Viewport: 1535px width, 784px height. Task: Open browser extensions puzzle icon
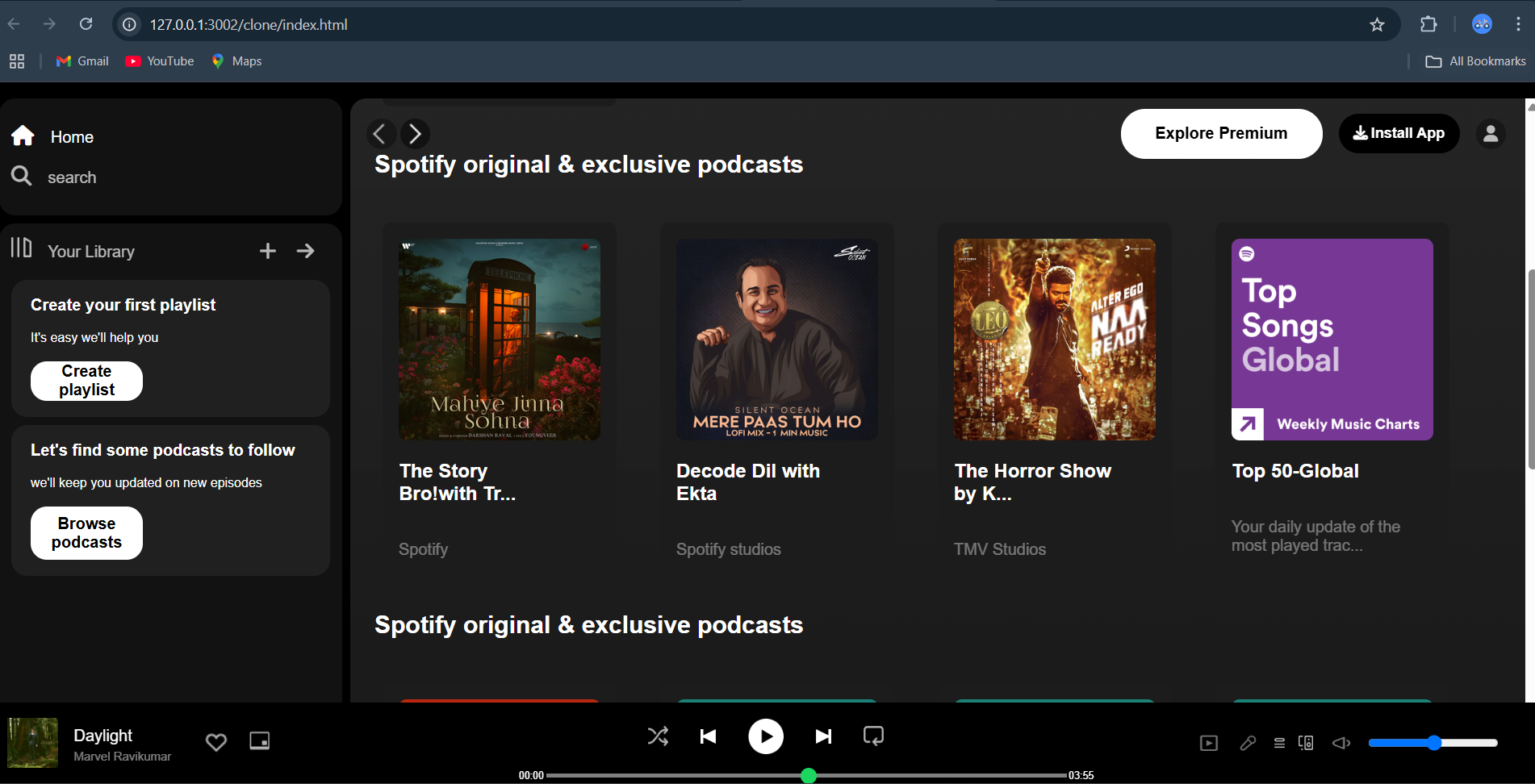point(1428,25)
